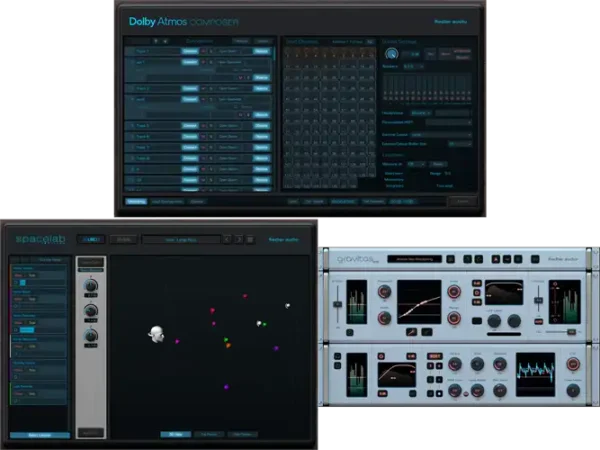Click the blue waveform display in Gravitas lower rack
Viewport: 600px width, 450px height.
pyautogui.click(x=535, y=375)
